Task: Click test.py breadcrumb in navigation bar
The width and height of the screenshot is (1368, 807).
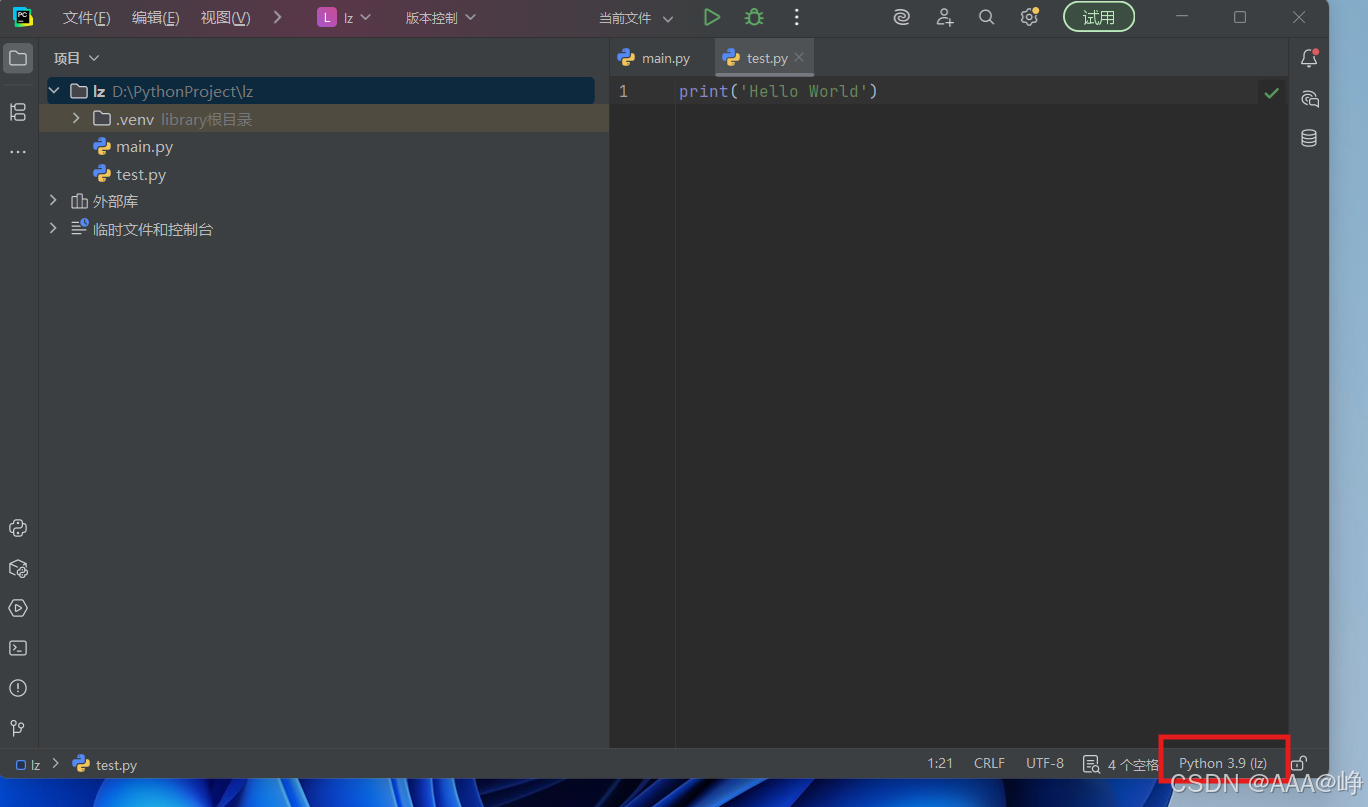Action: [x=105, y=764]
